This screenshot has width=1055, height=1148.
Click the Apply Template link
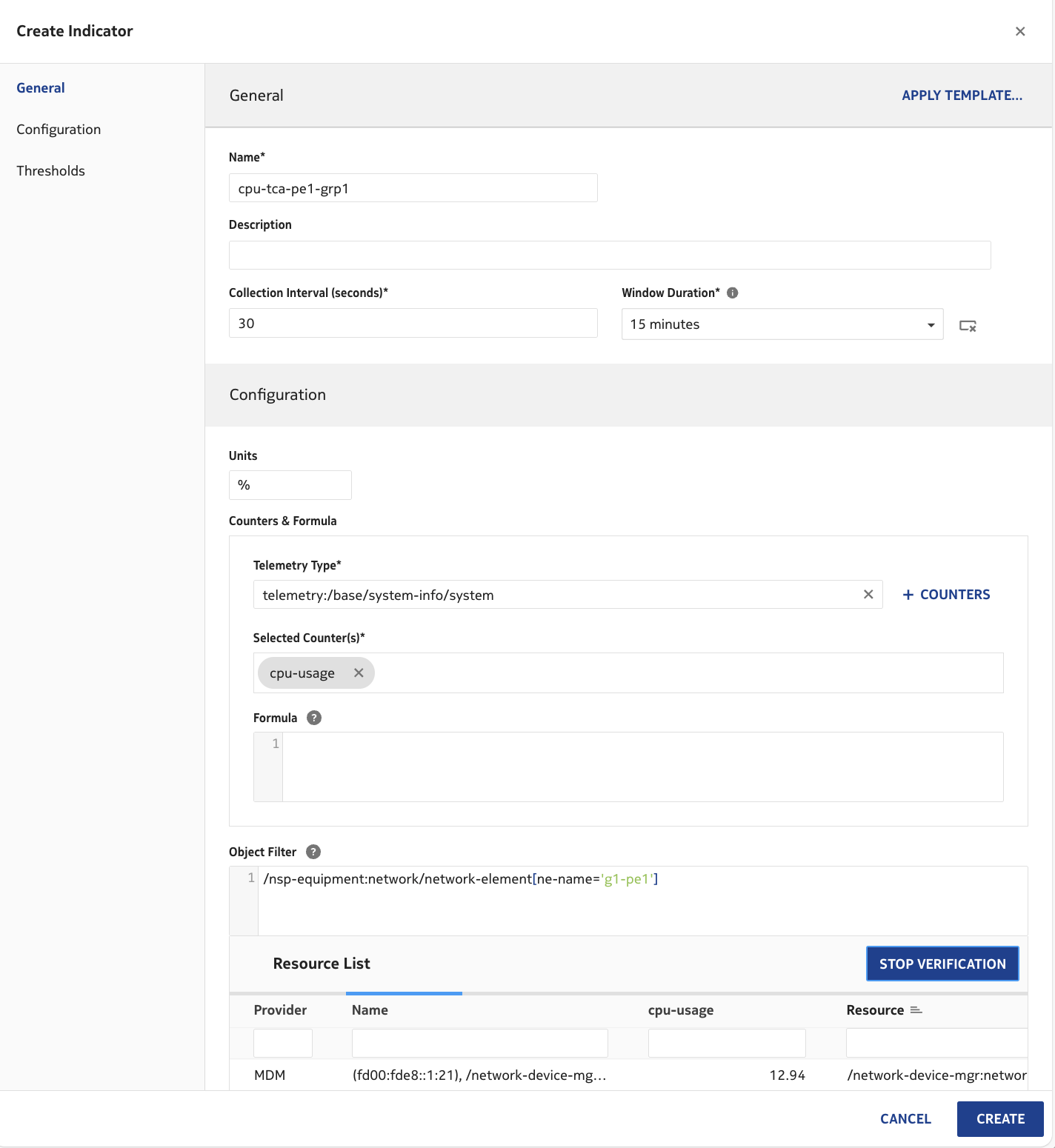tap(962, 96)
